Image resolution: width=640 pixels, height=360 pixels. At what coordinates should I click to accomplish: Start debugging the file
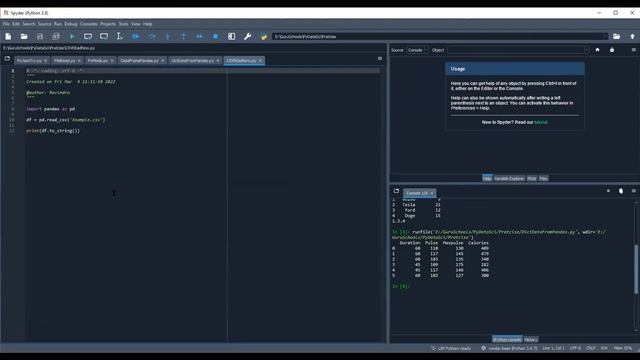pos(136,36)
